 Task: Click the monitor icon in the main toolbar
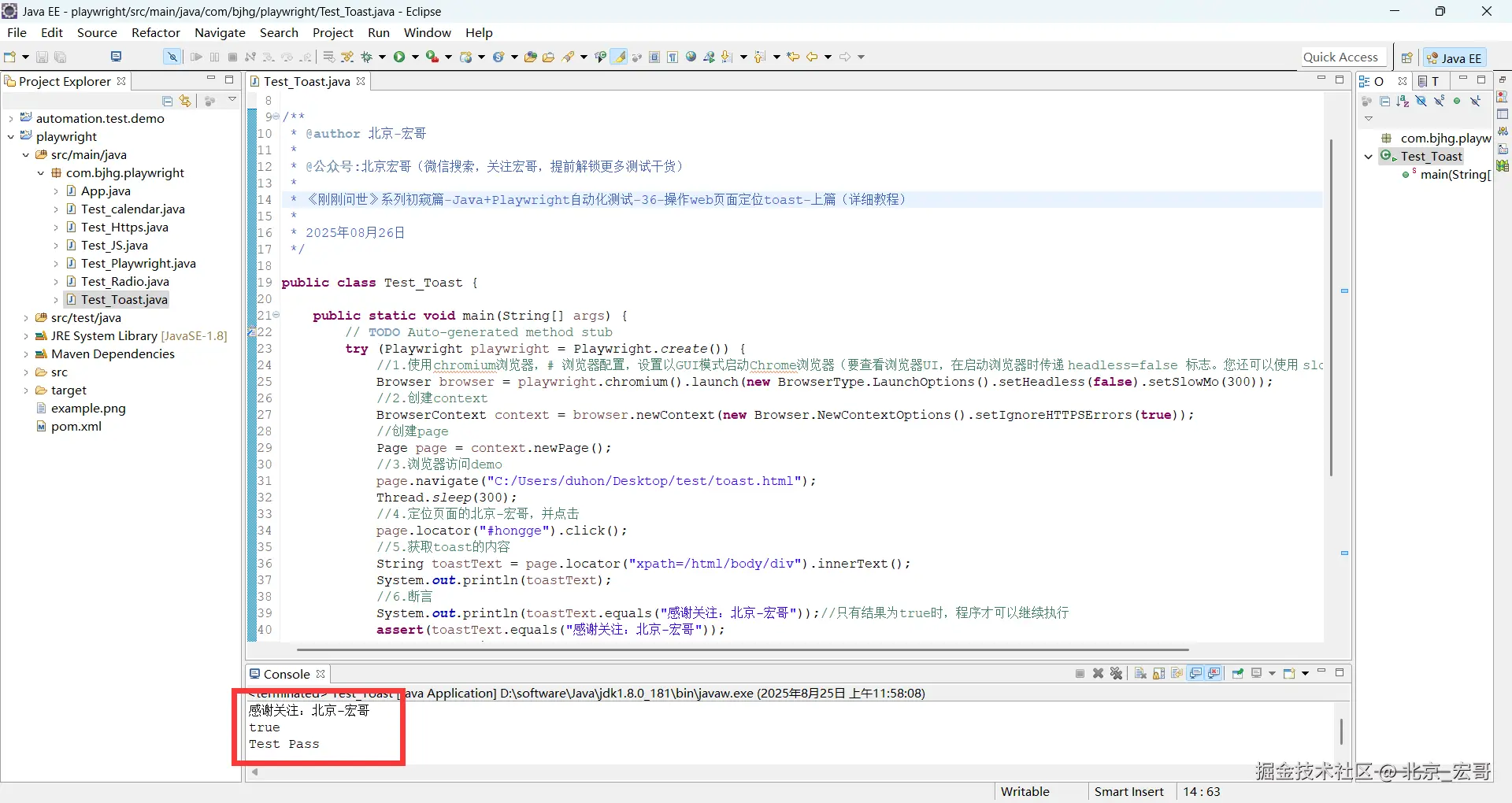116,57
